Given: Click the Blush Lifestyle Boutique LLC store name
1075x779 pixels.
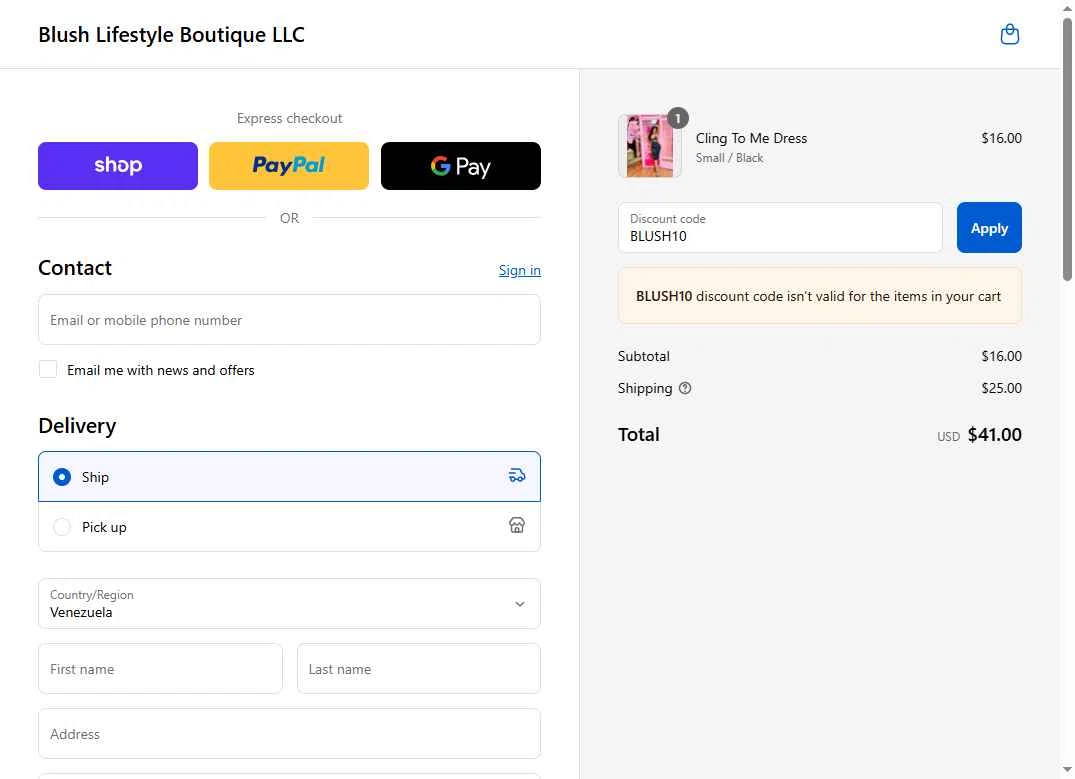Looking at the screenshot, I should [171, 34].
